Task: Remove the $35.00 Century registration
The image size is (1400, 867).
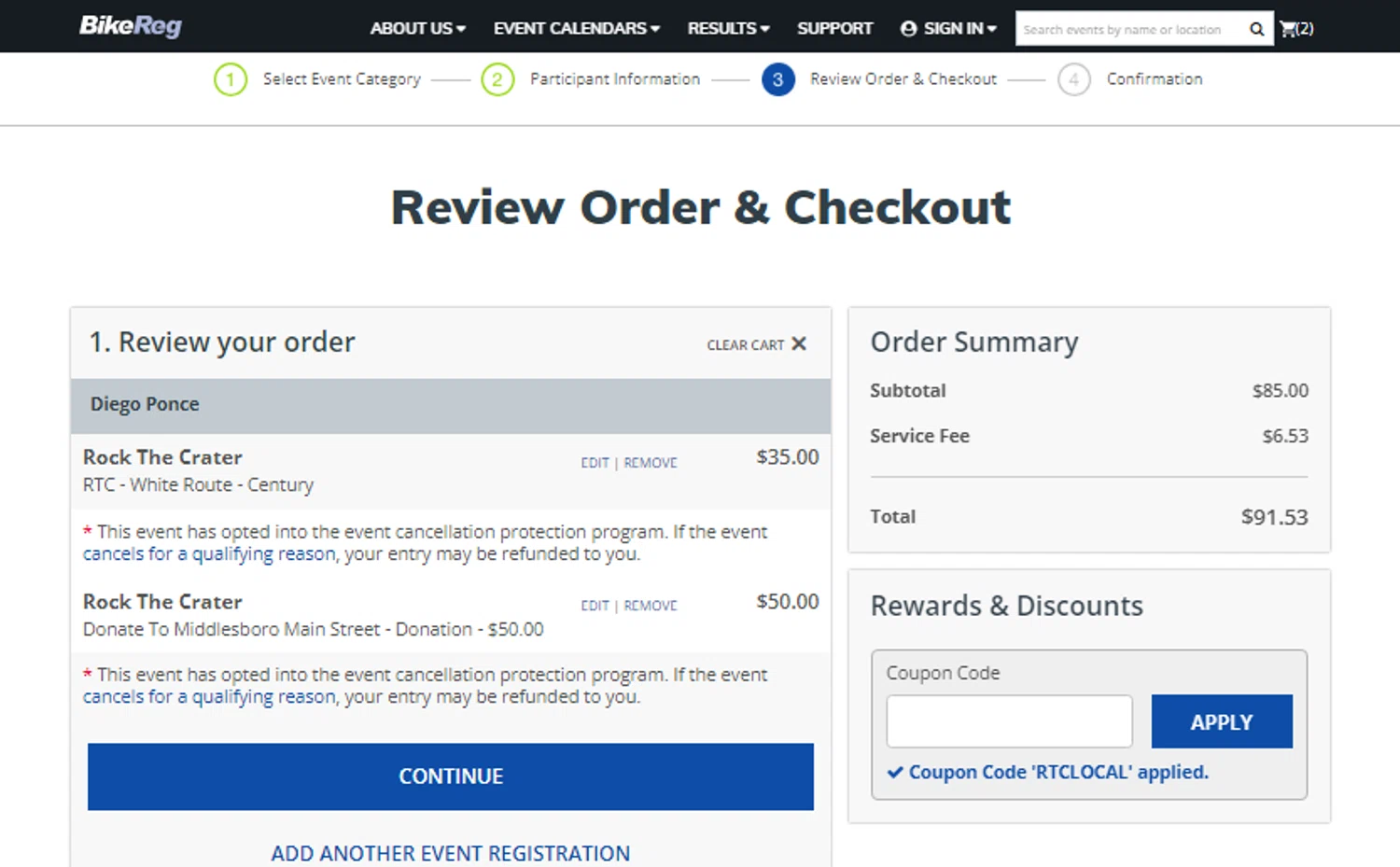Action: [651, 463]
